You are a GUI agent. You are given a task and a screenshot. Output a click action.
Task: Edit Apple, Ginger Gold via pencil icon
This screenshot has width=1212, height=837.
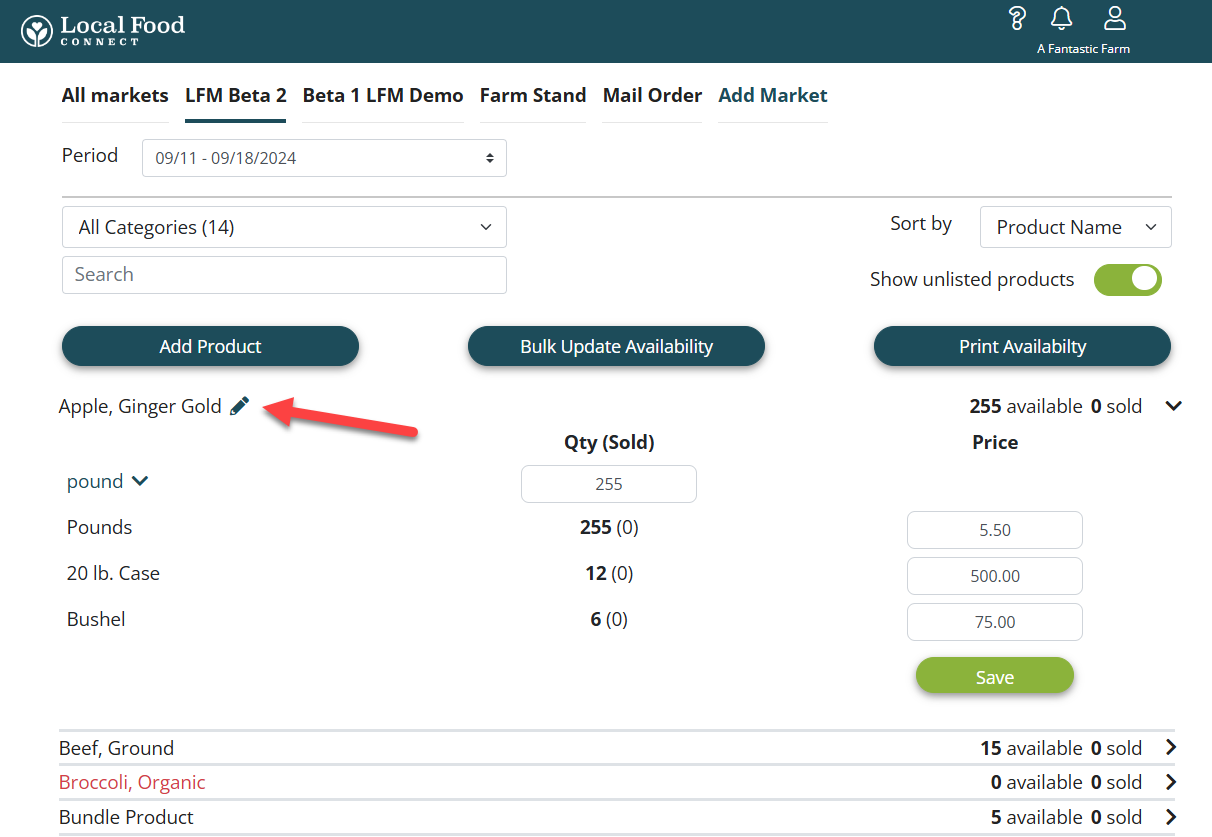pos(239,406)
